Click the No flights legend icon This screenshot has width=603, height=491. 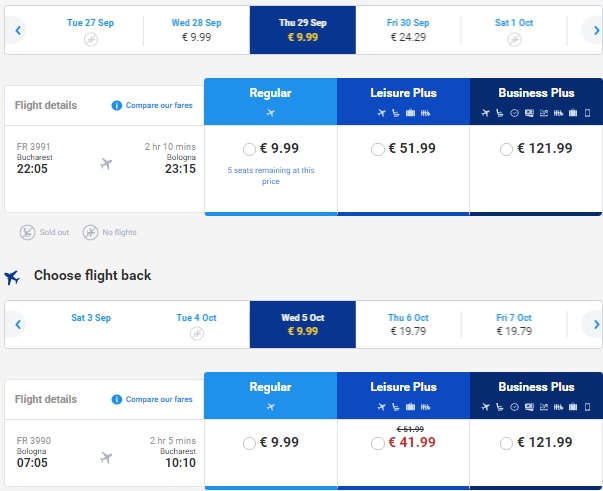pyautogui.click(x=90, y=232)
